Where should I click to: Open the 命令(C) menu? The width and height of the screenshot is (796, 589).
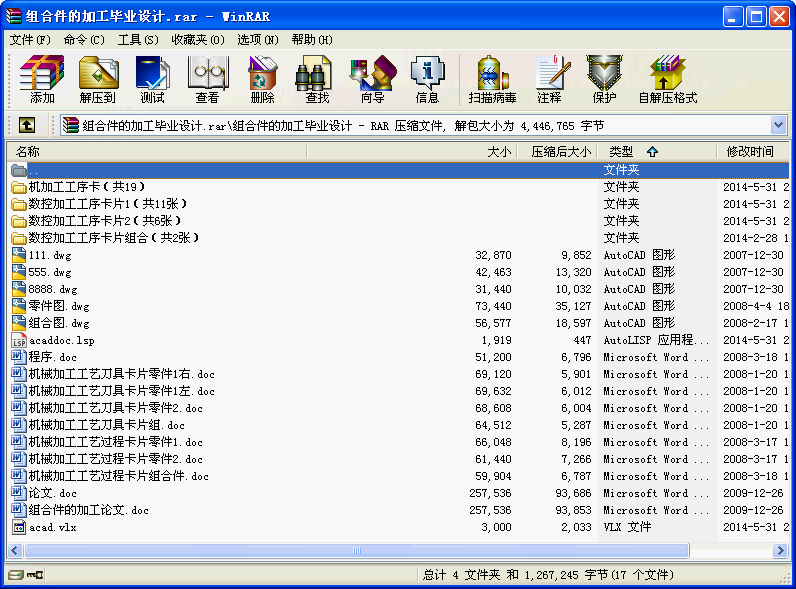tap(84, 40)
